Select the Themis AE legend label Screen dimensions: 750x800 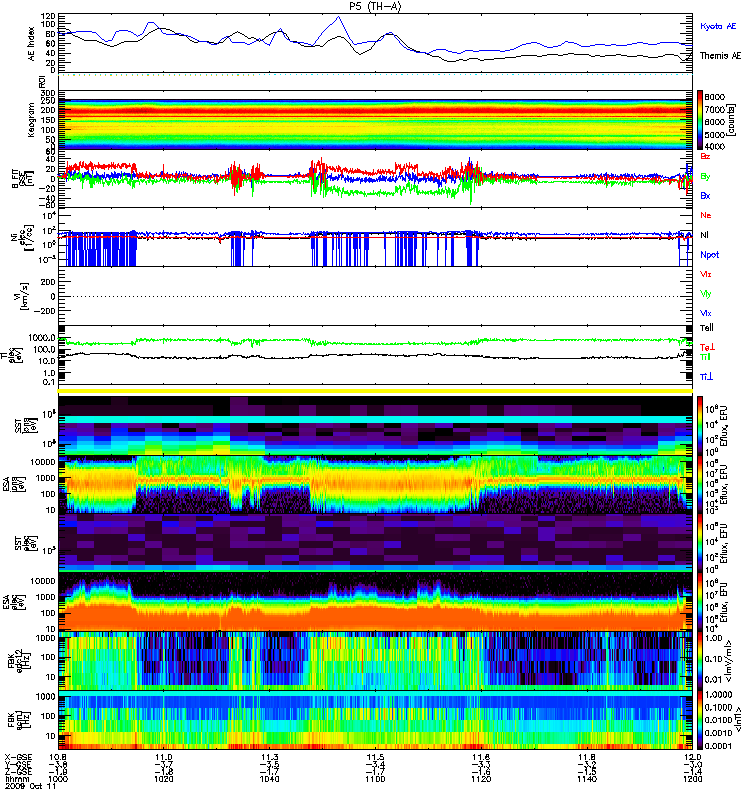pyautogui.click(x=720, y=56)
